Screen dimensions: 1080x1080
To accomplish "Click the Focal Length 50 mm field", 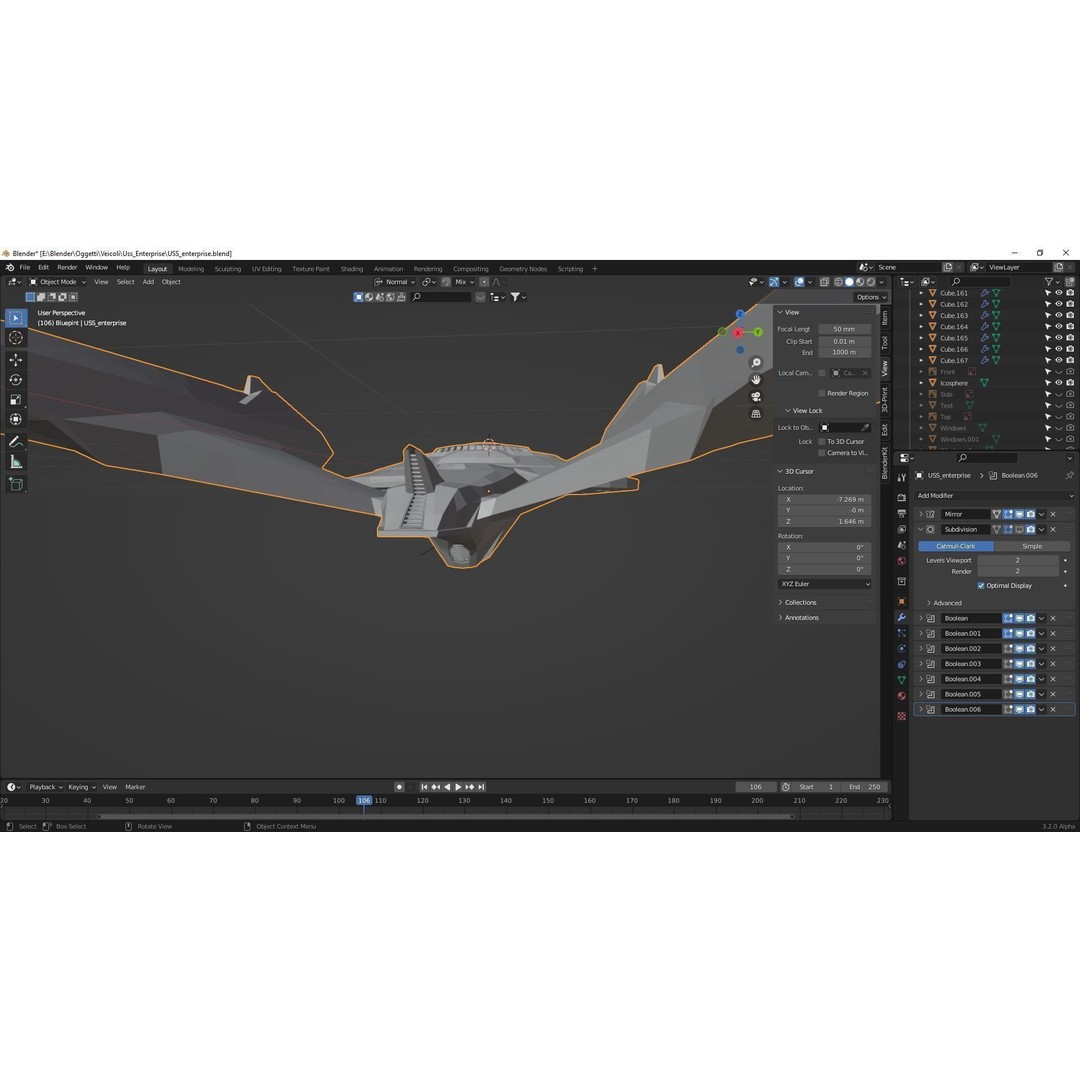I will [844, 329].
